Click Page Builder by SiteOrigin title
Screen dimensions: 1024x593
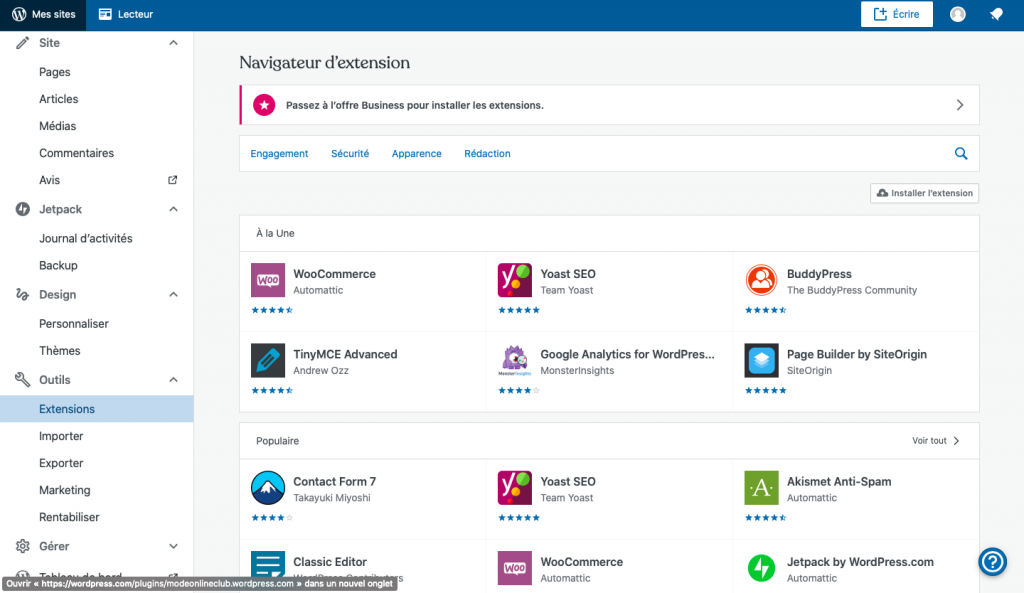point(857,354)
